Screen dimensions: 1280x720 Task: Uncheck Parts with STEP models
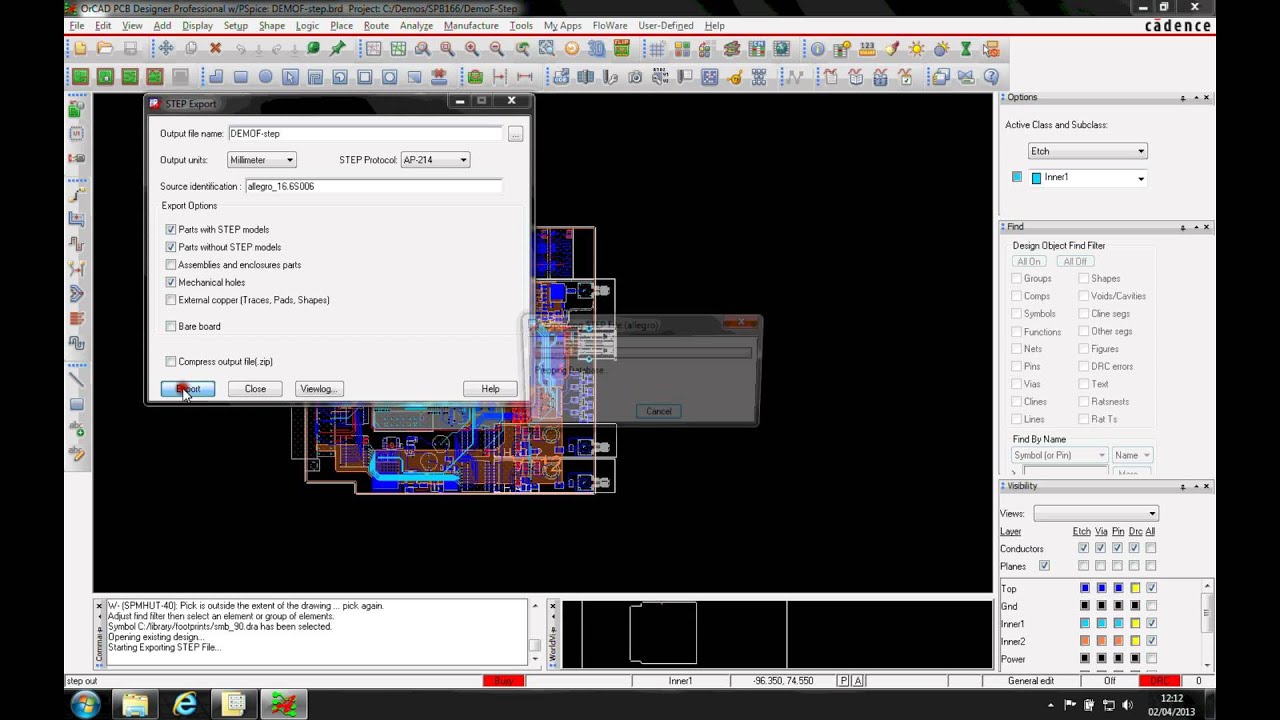click(171, 229)
